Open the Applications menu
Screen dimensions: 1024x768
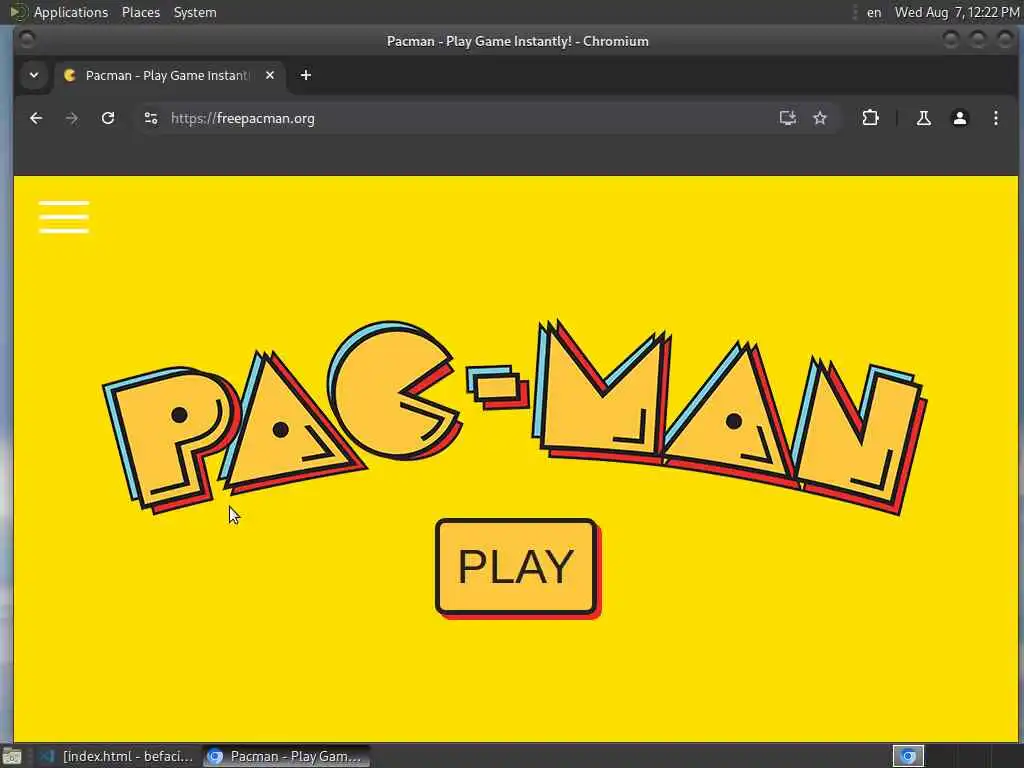pyautogui.click(x=71, y=12)
